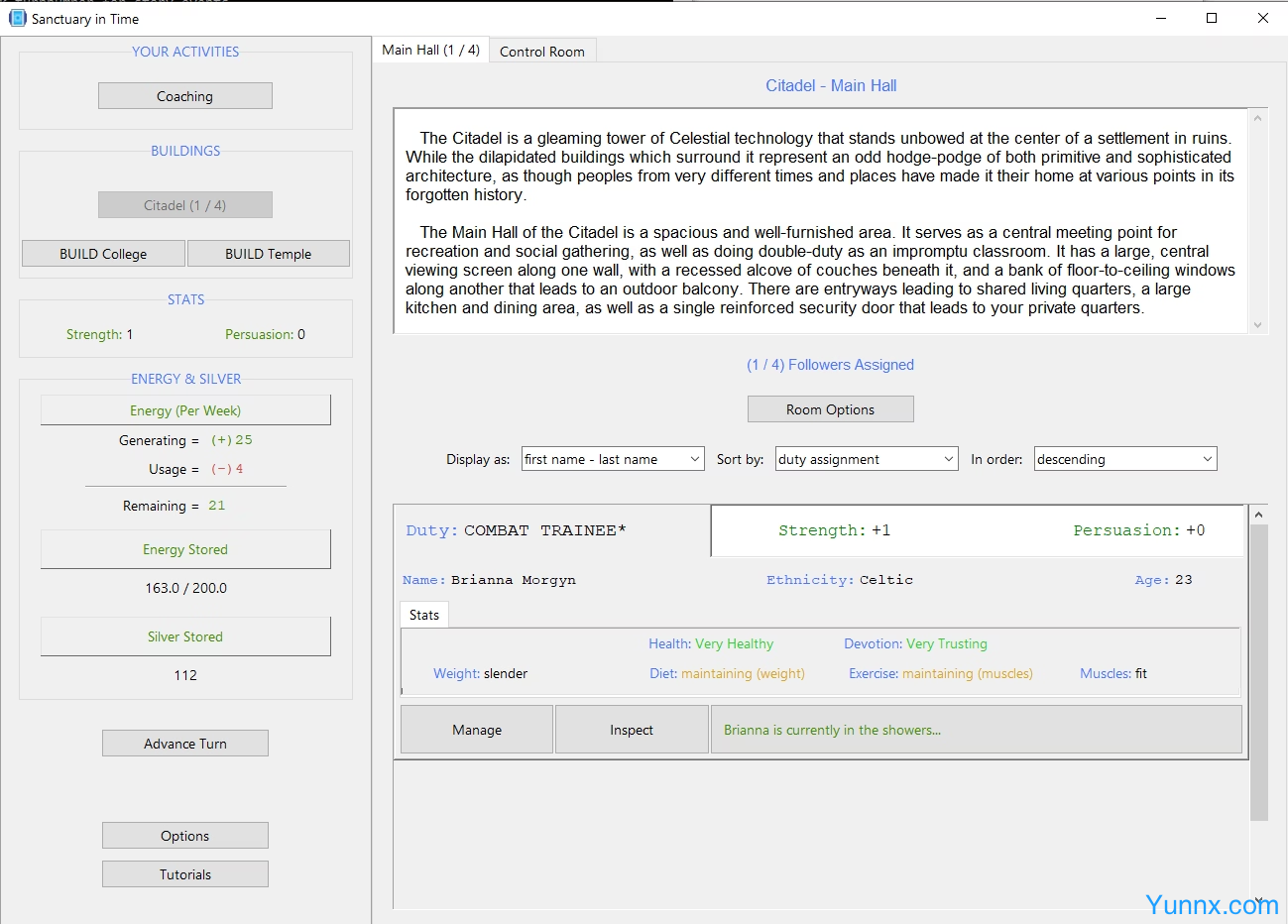
Task: Click the Sanctuary in Time app icon
Action: tap(18, 18)
